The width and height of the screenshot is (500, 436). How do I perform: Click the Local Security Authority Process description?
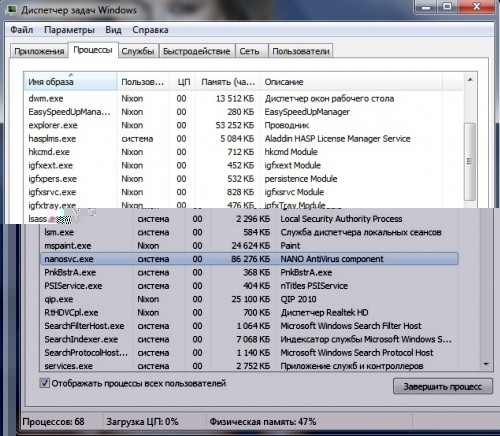(341, 219)
